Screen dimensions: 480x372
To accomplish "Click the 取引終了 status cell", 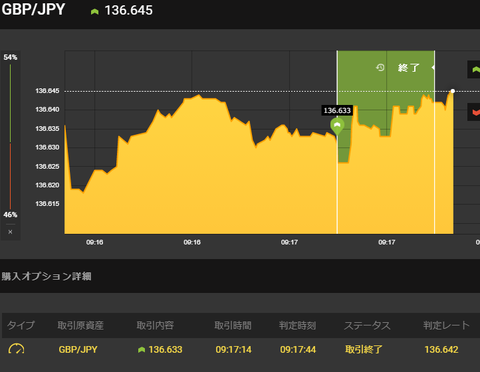I will [x=364, y=349].
